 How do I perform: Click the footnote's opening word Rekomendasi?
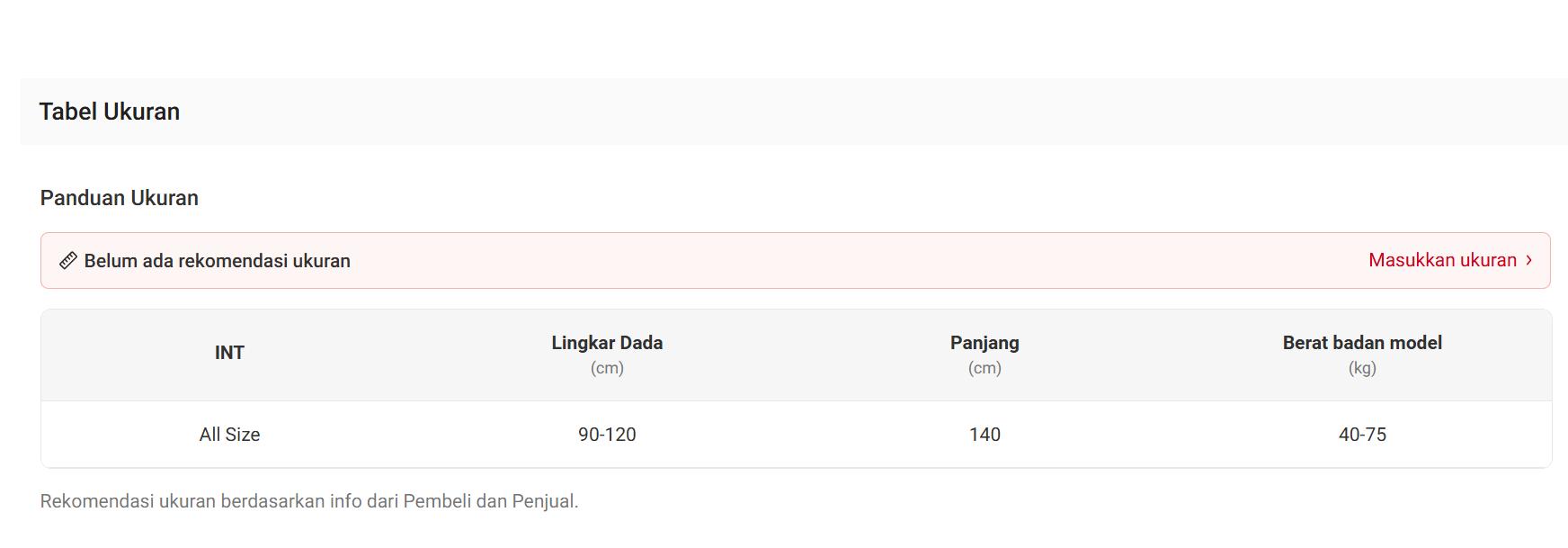point(97,501)
